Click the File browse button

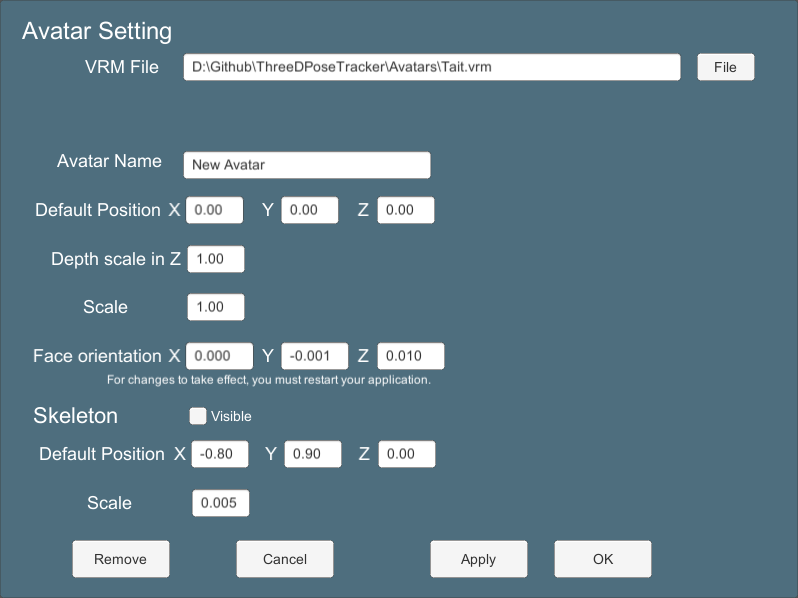click(725, 67)
